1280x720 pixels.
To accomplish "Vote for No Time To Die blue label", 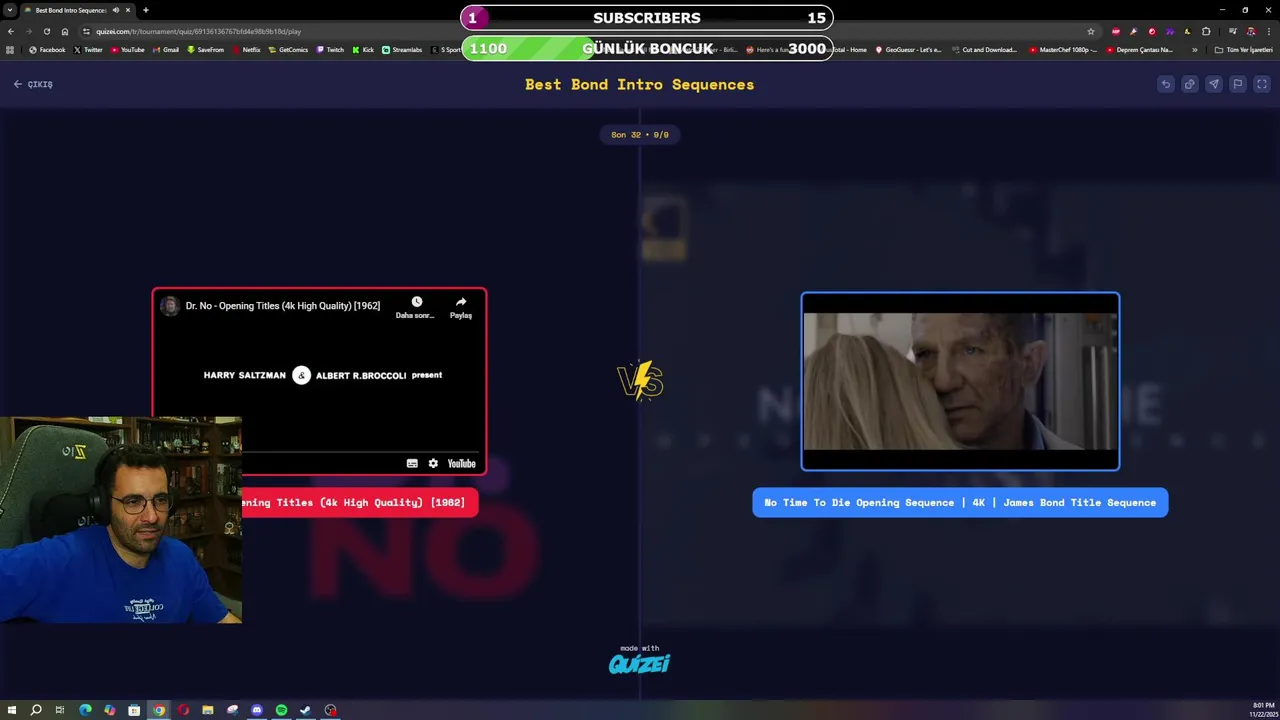I will (960, 502).
